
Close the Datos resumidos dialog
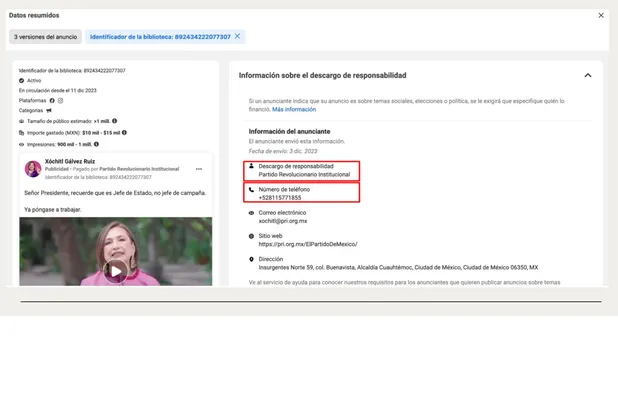(x=601, y=15)
